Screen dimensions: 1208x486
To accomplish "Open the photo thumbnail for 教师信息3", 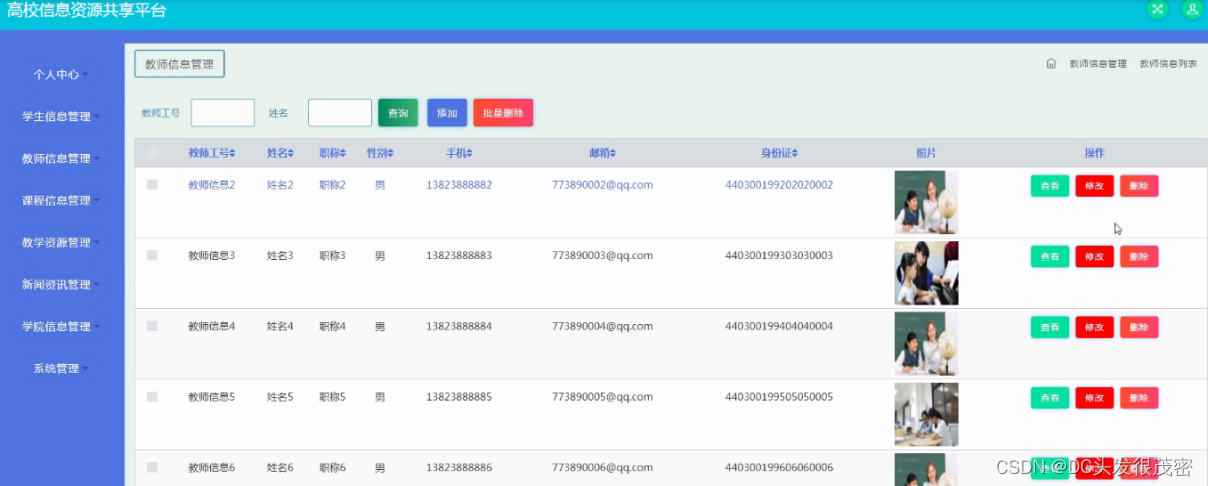I will (x=926, y=273).
